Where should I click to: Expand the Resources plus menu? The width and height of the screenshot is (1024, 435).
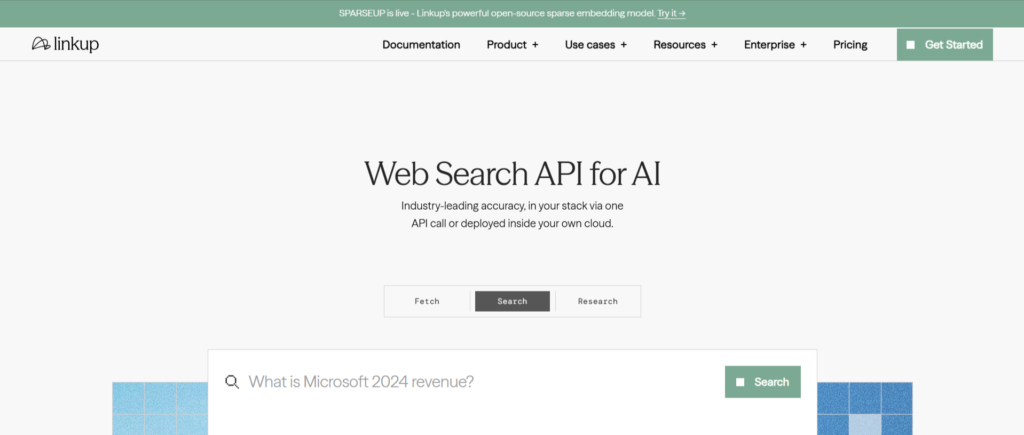tap(685, 44)
